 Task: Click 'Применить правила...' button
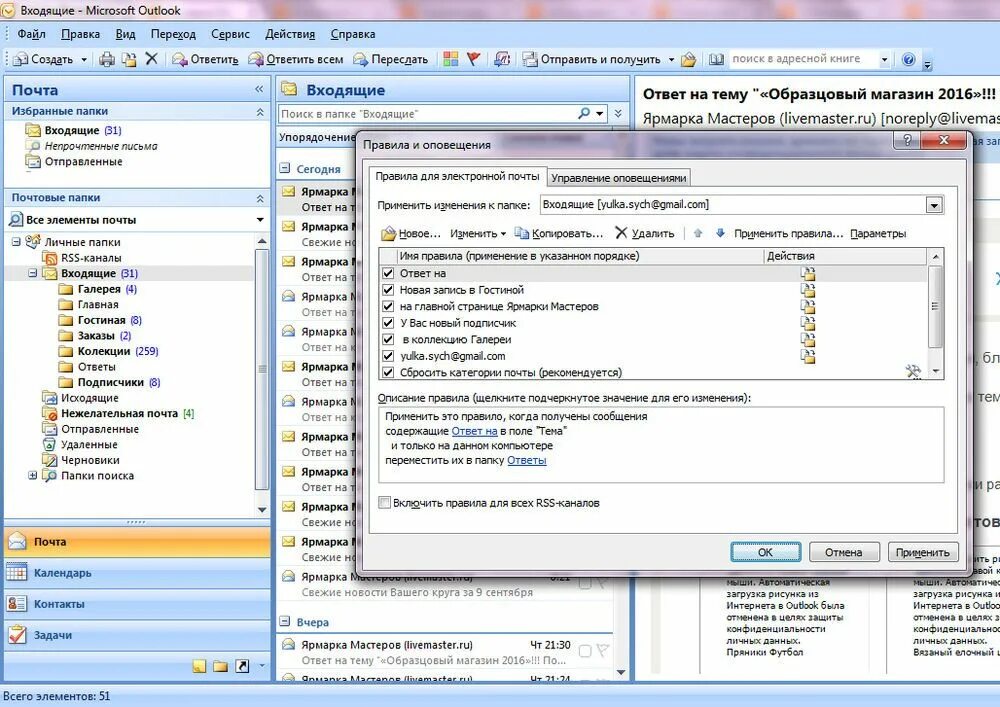[x=788, y=233]
